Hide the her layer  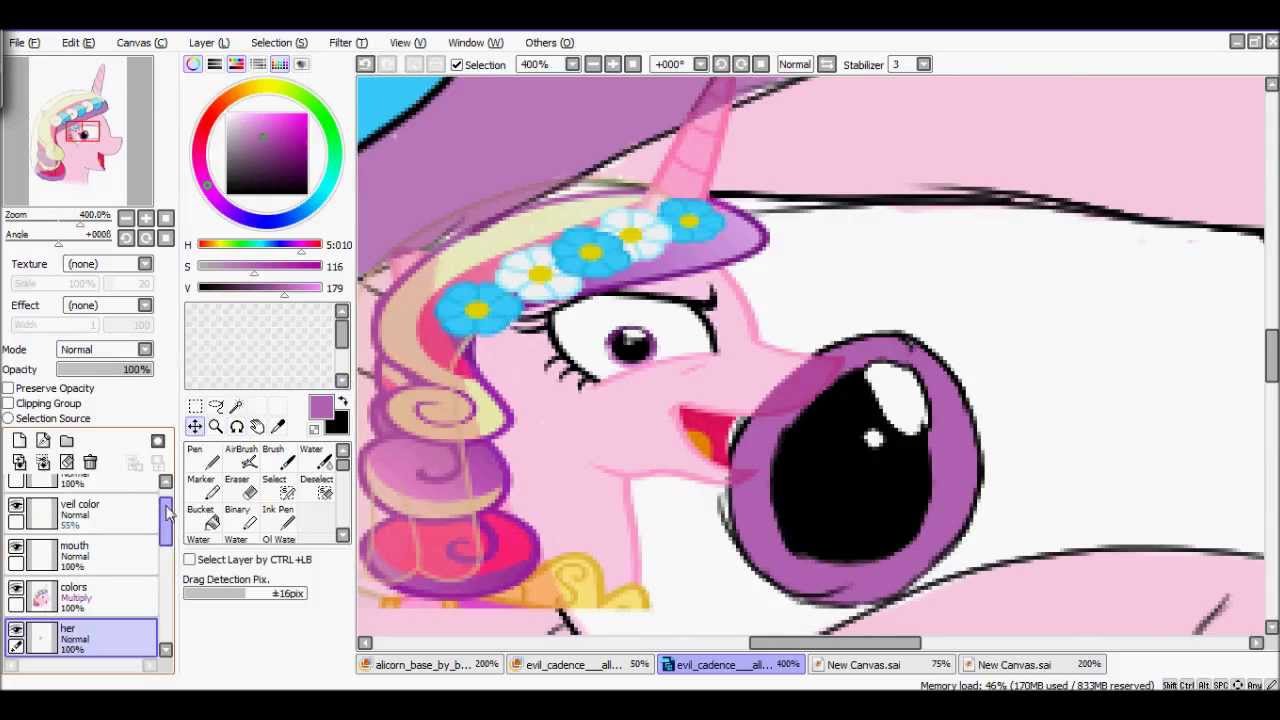(16, 630)
